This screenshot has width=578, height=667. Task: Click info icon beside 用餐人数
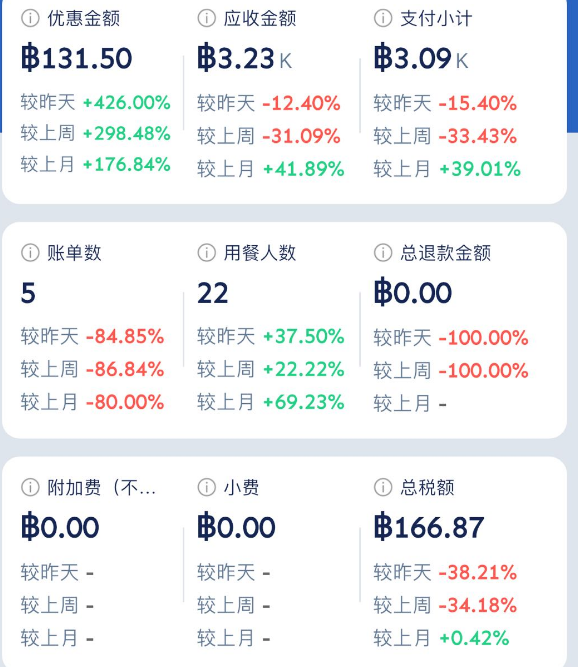[206, 253]
